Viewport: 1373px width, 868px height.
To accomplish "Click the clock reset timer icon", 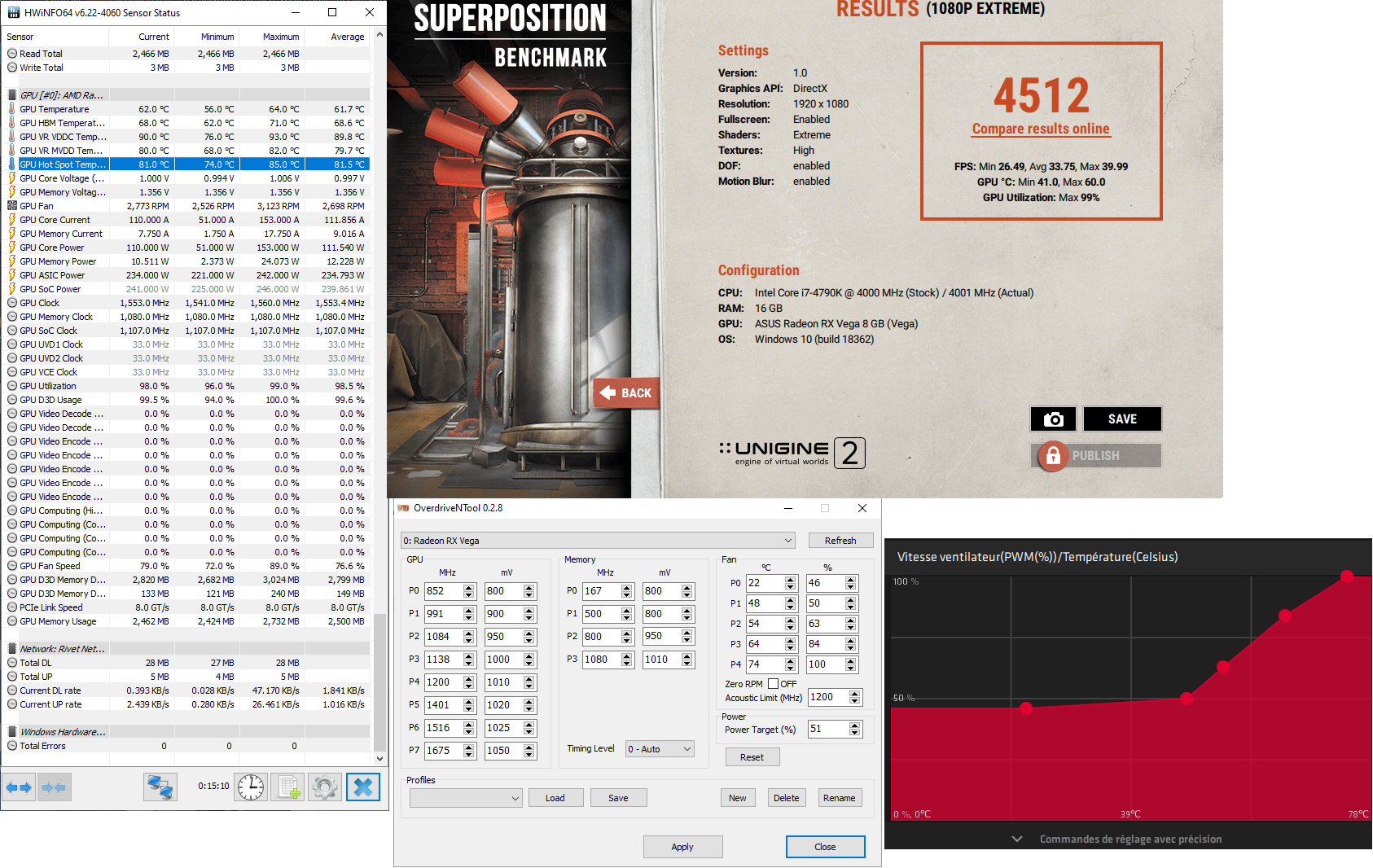I will 251,787.
